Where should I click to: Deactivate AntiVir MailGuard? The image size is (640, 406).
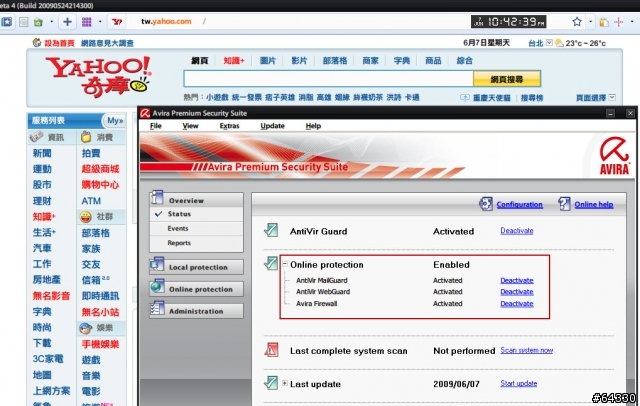(x=517, y=280)
